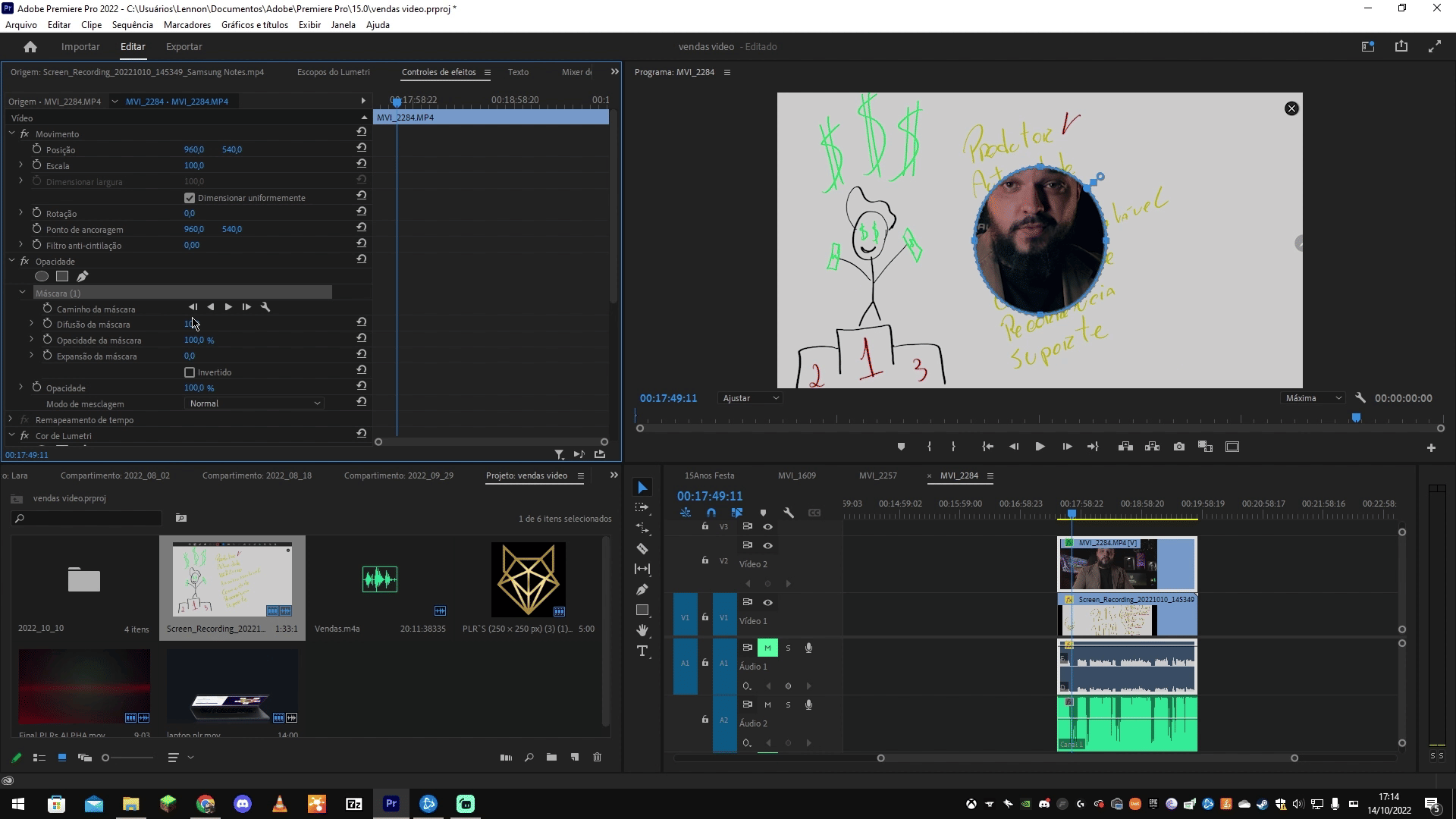Screen dimensions: 1456x819
Task: Select the Razor tool in timeline toolbar
Action: [642, 548]
